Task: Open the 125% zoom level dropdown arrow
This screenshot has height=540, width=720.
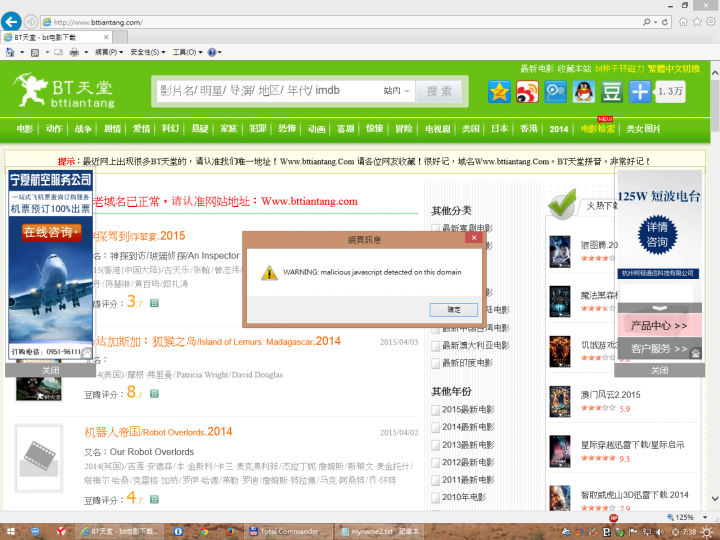Action: tap(705, 518)
